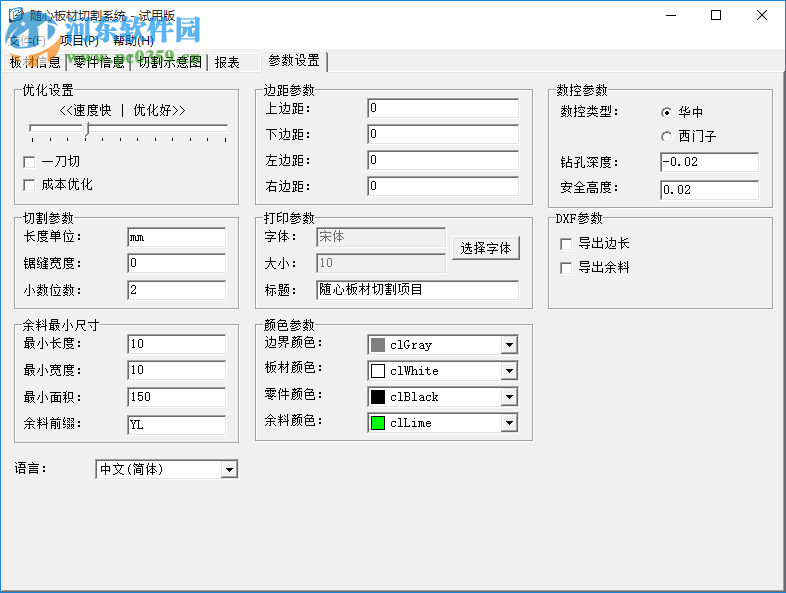Open the 帮助(H) menu
The width and height of the screenshot is (786, 593).
coord(133,41)
